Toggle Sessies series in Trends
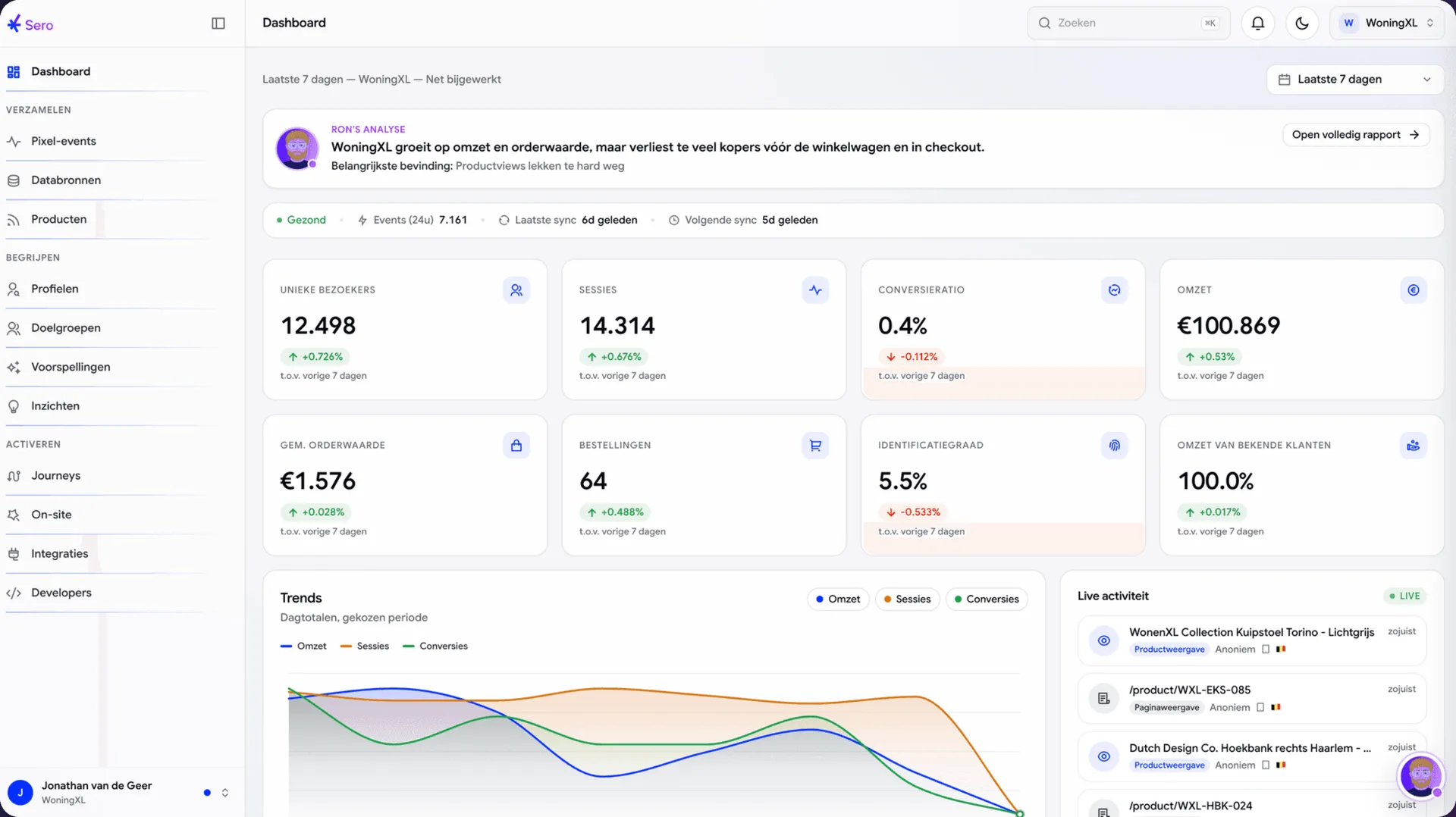This screenshot has width=1456, height=817. click(907, 599)
